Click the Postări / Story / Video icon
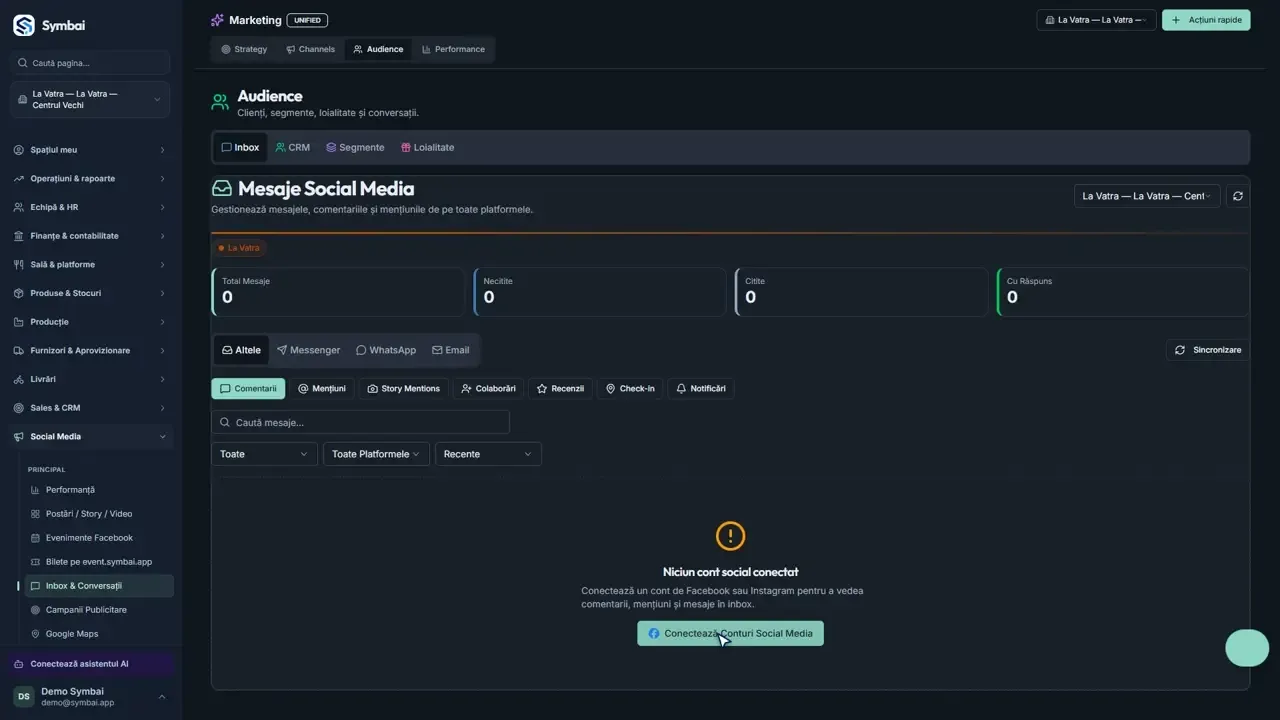The height and width of the screenshot is (720, 1280). tap(36, 514)
